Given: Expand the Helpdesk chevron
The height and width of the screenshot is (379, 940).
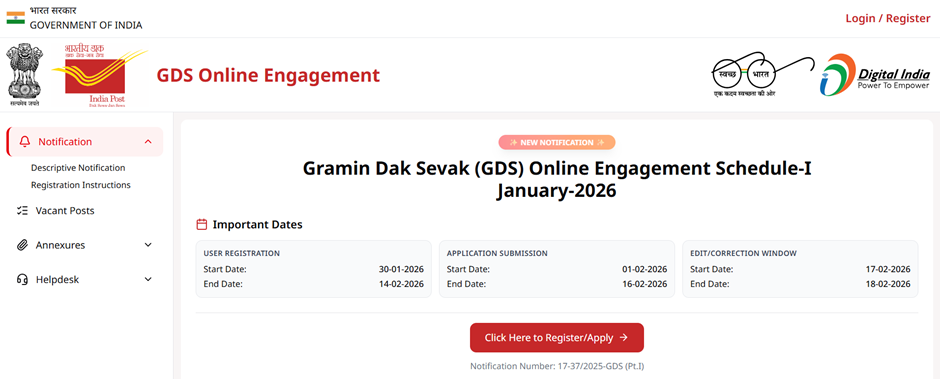Looking at the screenshot, I should [x=149, y=279].
